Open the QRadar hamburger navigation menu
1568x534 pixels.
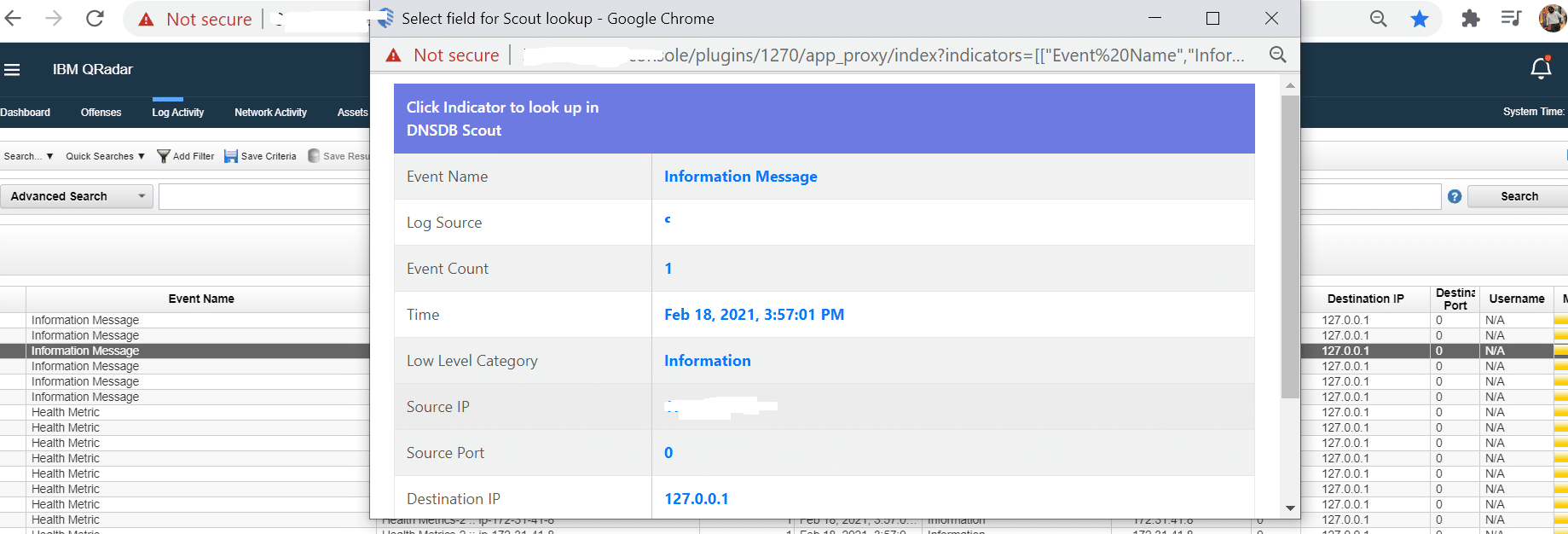[x=12, y=70]
